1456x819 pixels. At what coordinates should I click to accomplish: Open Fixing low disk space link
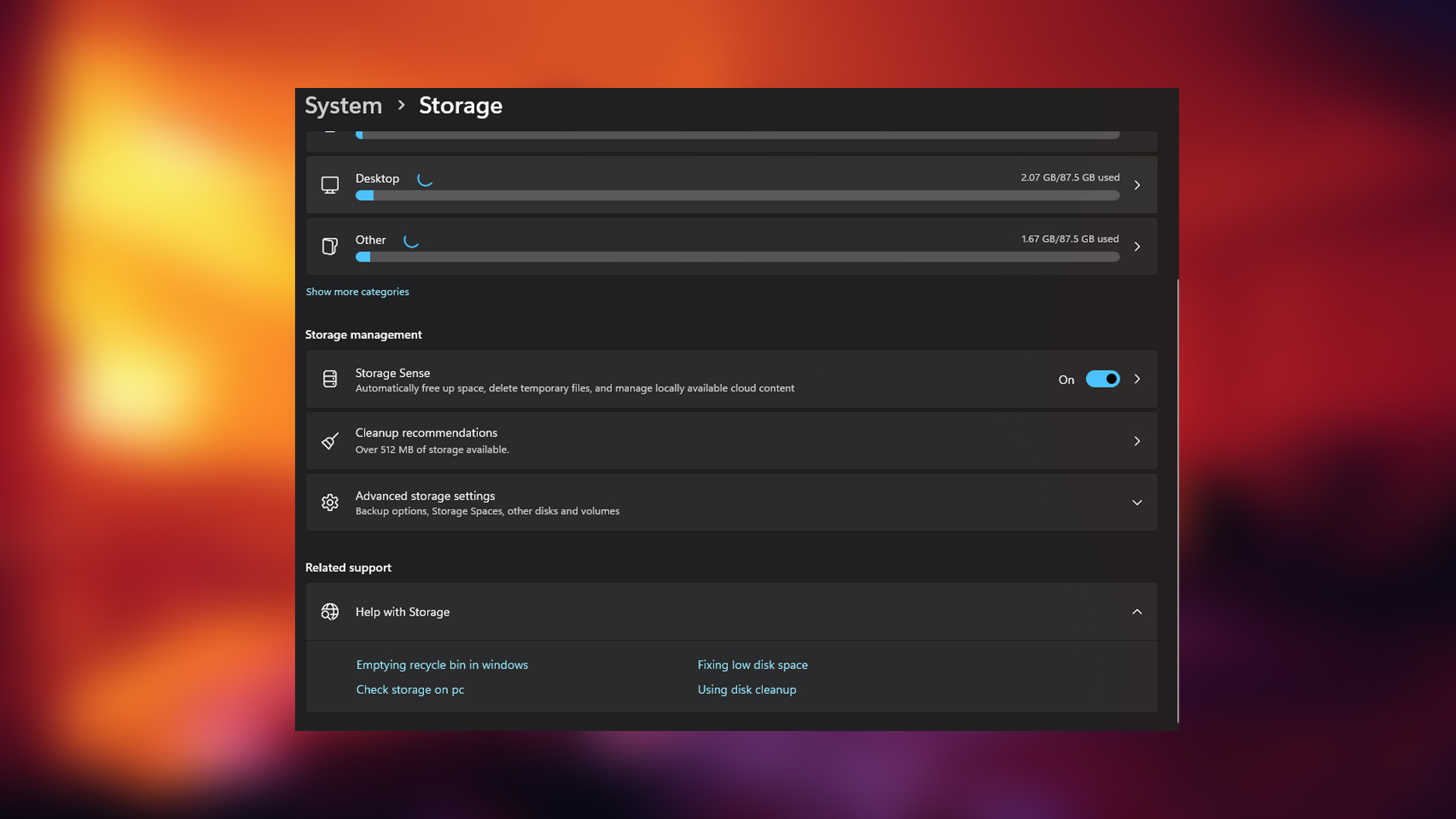(x=752, y=665)
